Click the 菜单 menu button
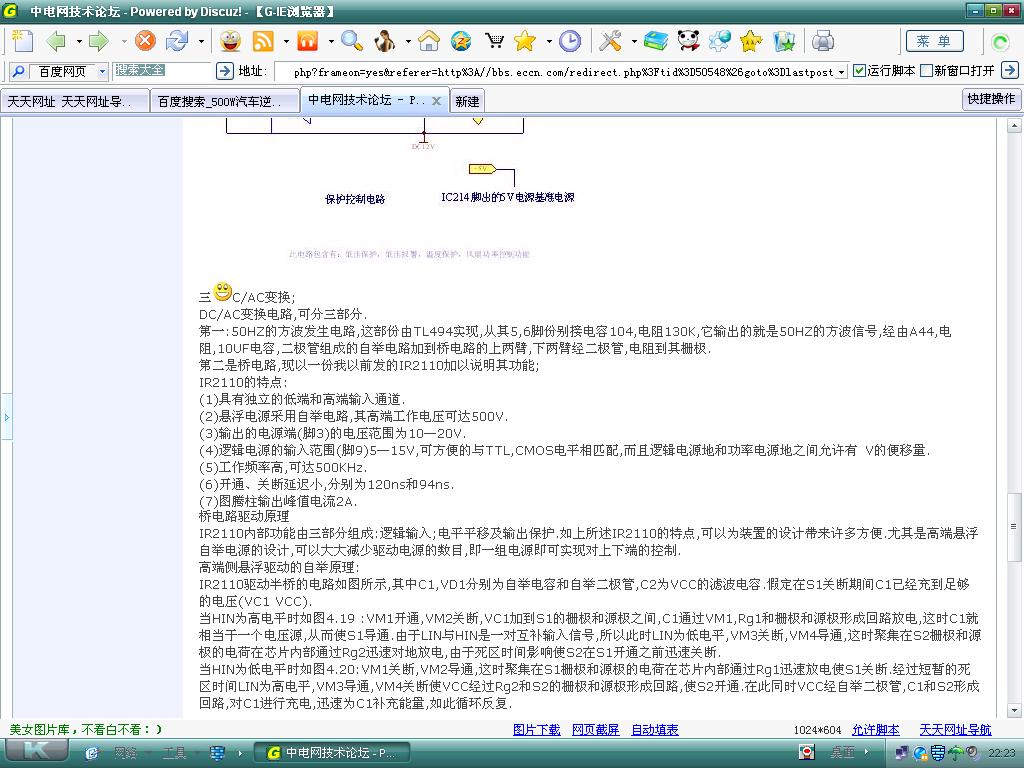 tap(935, 41)
